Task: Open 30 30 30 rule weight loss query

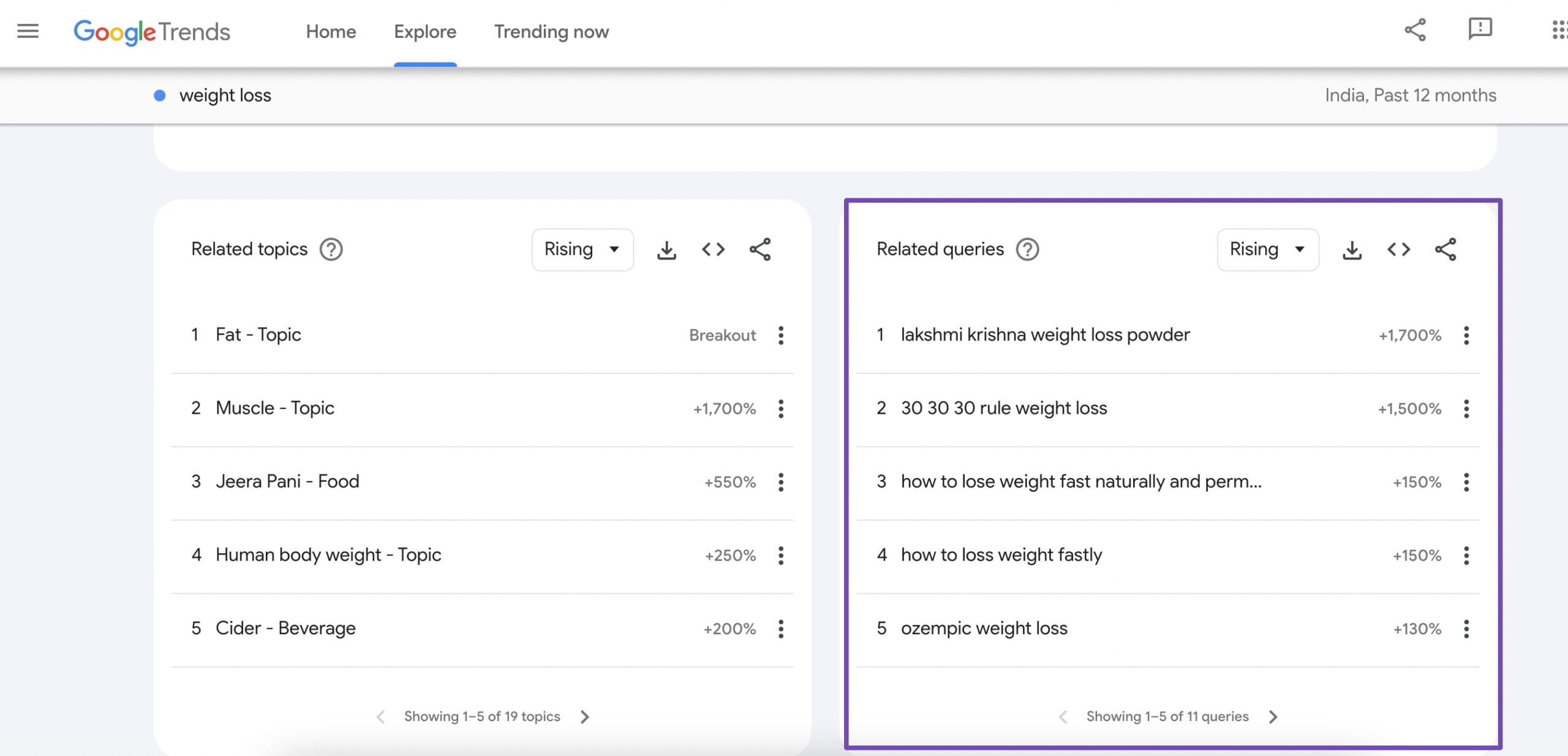Action: point(1004,408)
